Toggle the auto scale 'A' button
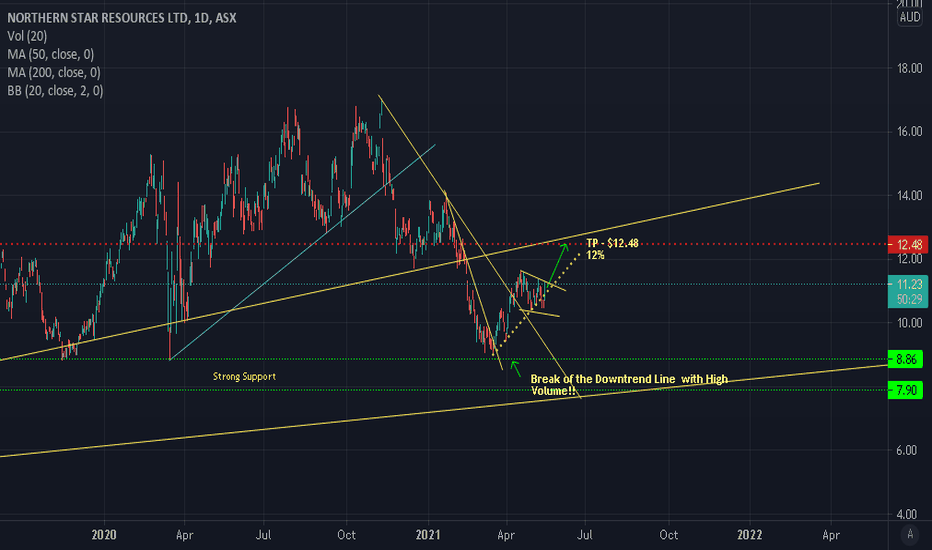 pyautogui.click(x=910, y=535)
